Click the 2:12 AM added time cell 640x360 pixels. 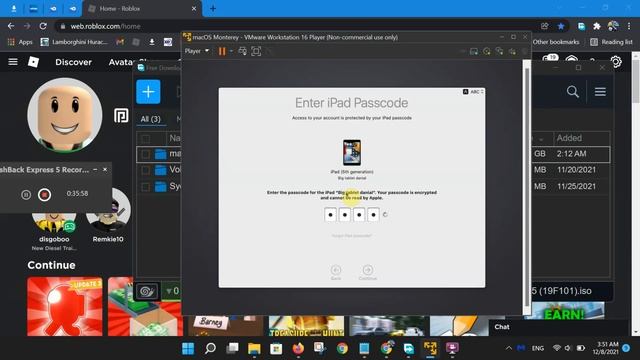pyautogui.click(x=571, y=154)
